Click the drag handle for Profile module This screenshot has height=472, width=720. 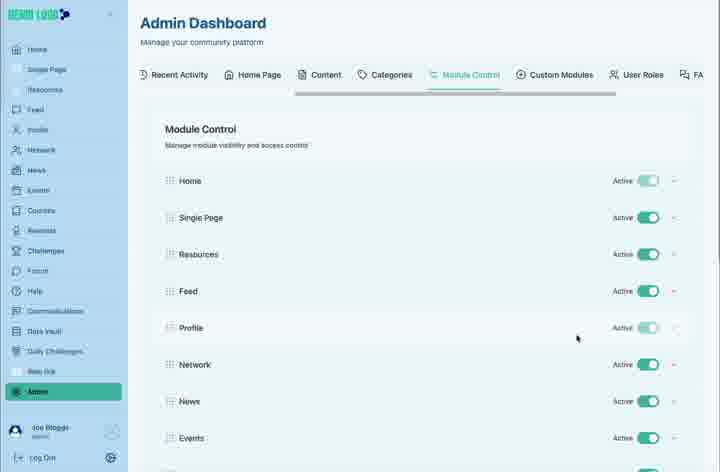coord(170,327)
